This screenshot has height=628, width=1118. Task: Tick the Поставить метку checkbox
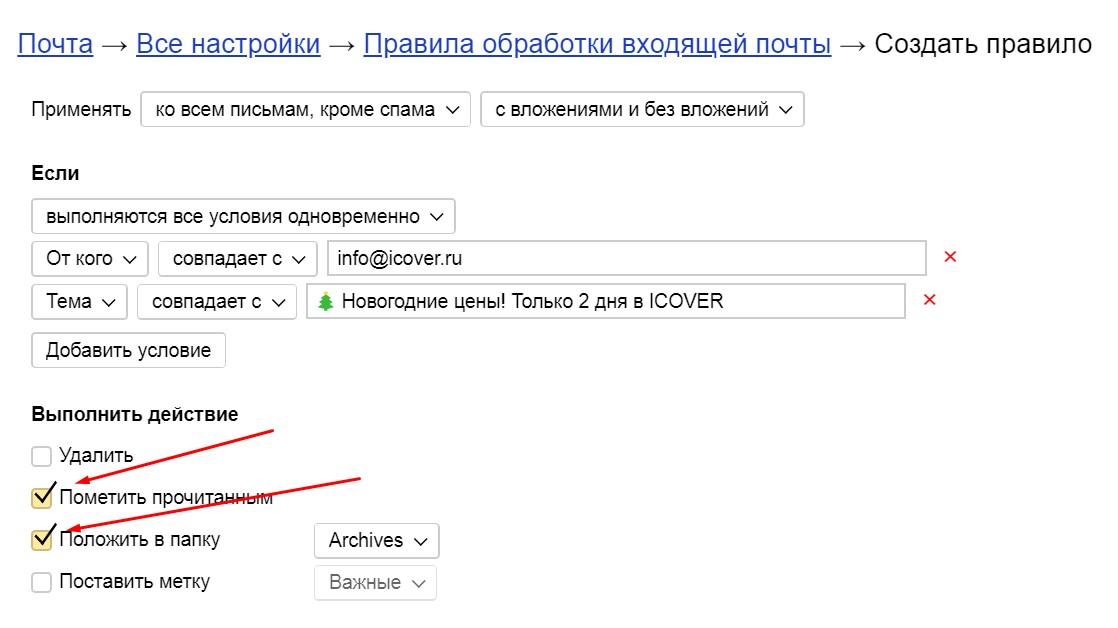[41, 582]
